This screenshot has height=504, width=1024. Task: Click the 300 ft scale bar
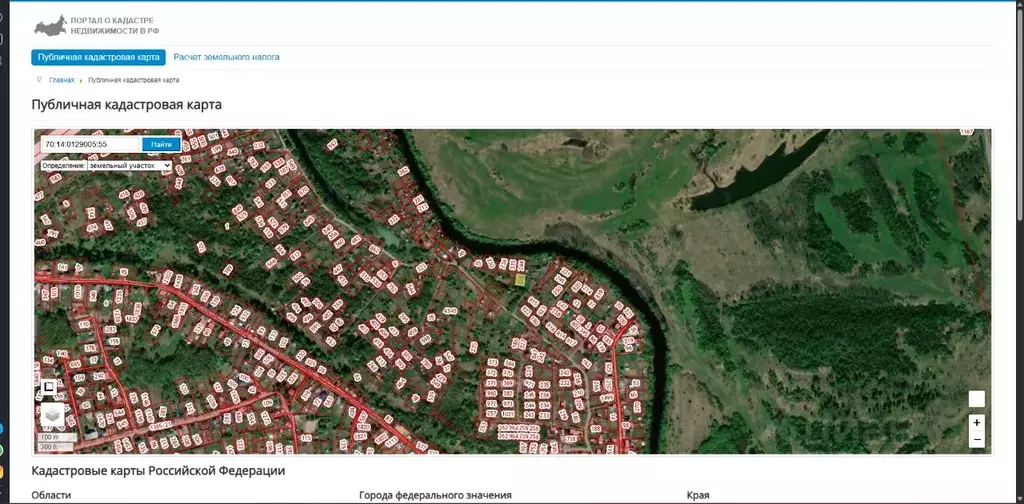[x=48, y=446]
